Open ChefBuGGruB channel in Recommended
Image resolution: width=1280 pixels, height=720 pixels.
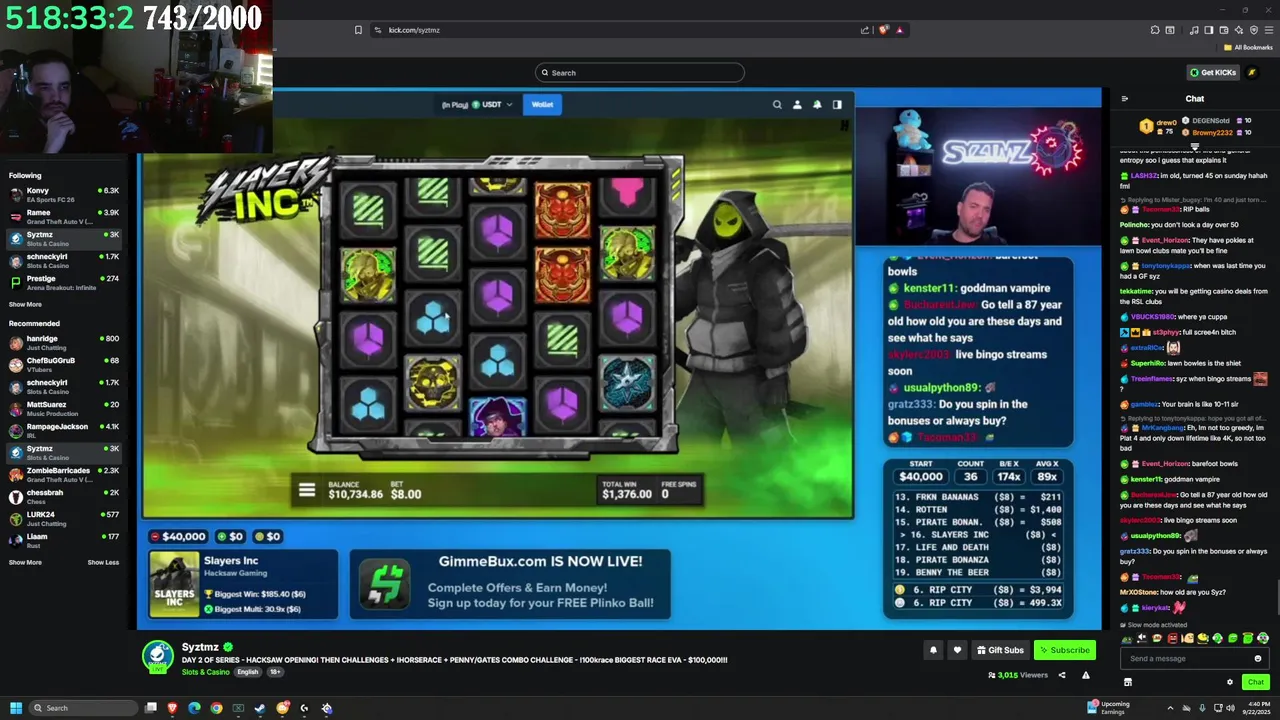click(x=64, y=364)
